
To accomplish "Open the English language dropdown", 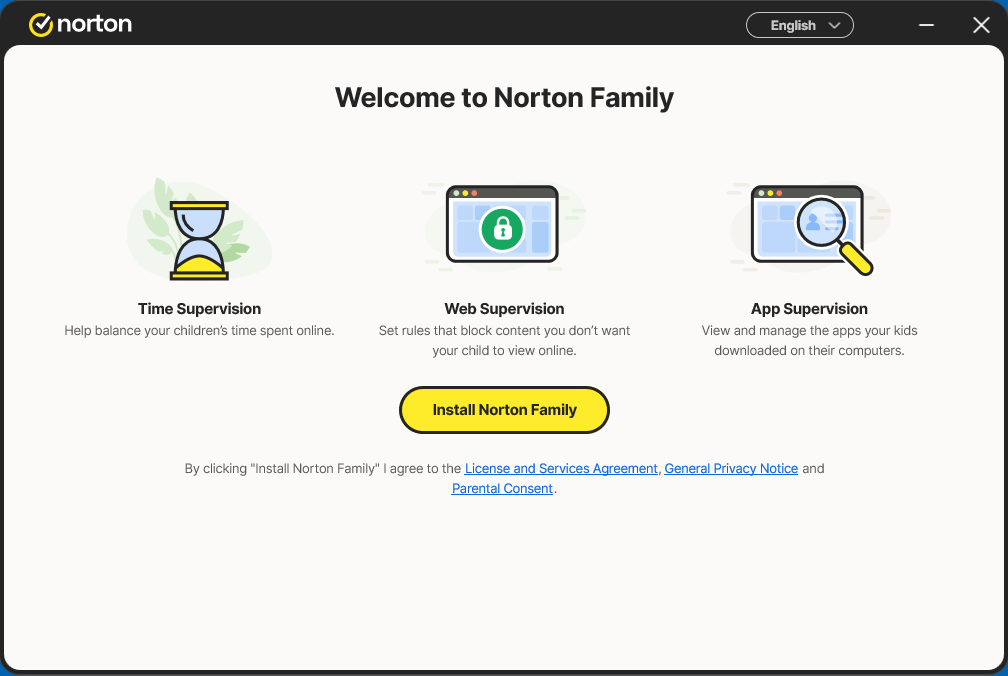I will [800, 25].
